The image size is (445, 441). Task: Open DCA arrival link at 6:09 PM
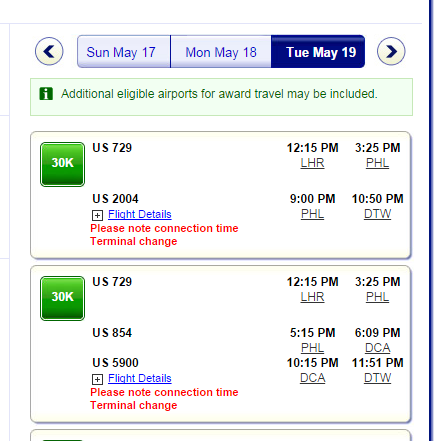click(377, 348)
